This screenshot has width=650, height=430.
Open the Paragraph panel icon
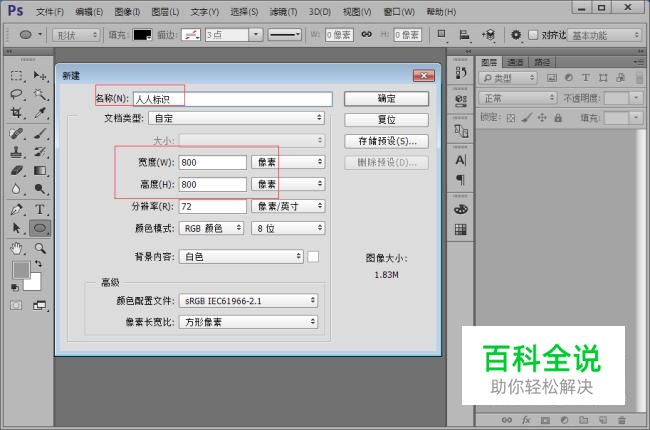pos(461,180)
